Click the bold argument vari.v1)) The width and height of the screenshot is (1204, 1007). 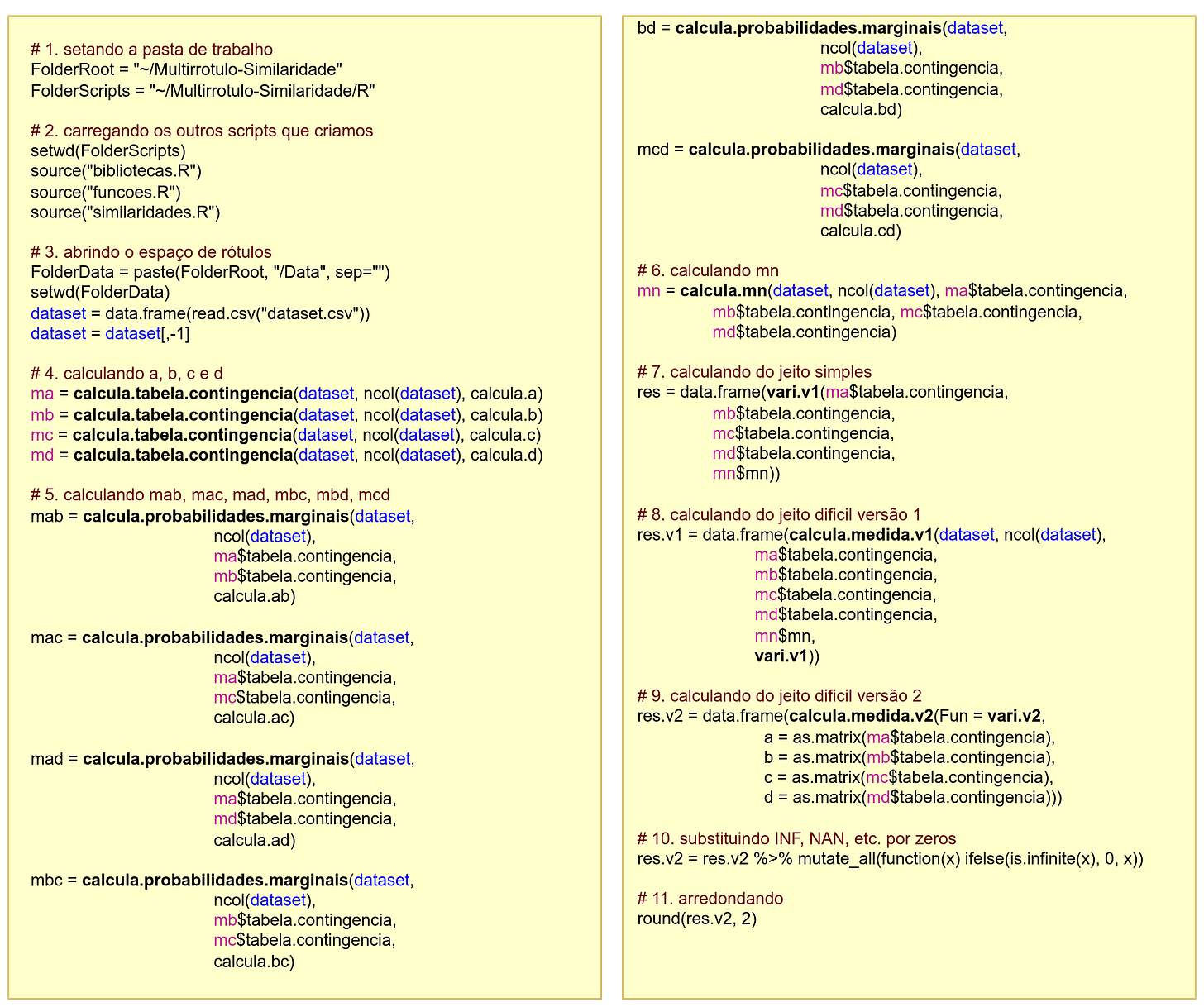coord(787,656)
